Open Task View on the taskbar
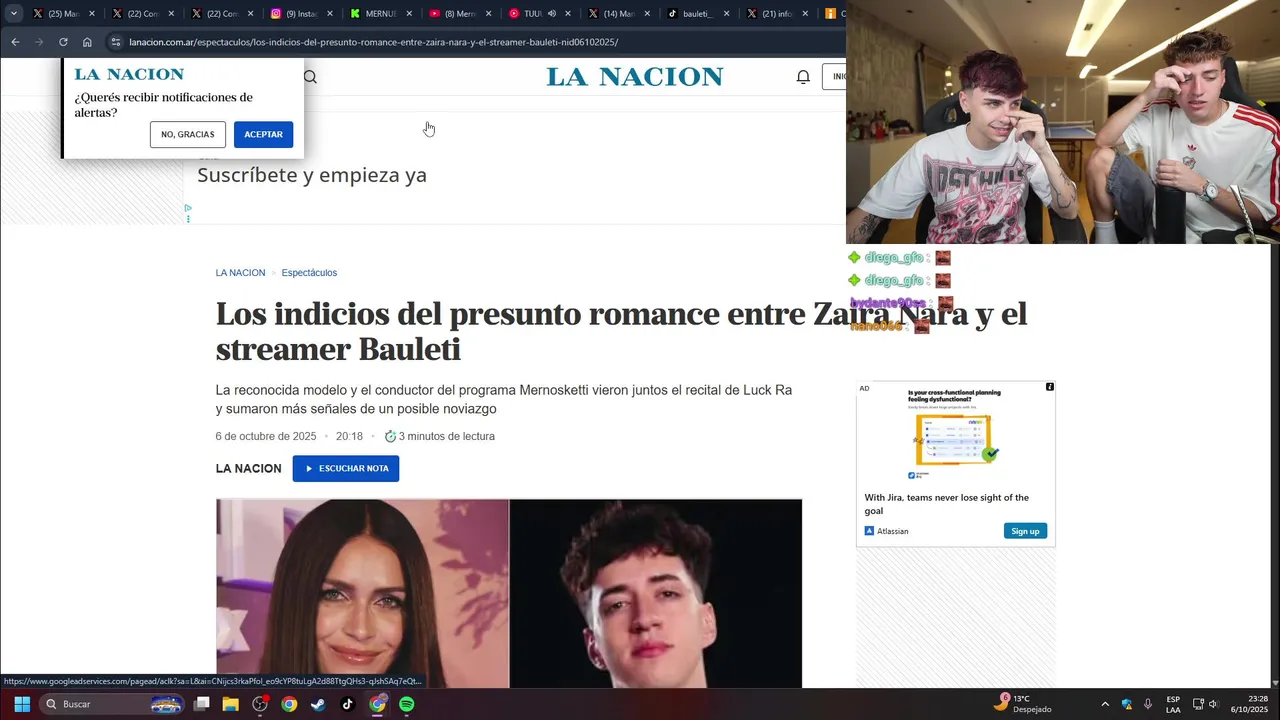Screen dimensions: 1280x720 201,704
